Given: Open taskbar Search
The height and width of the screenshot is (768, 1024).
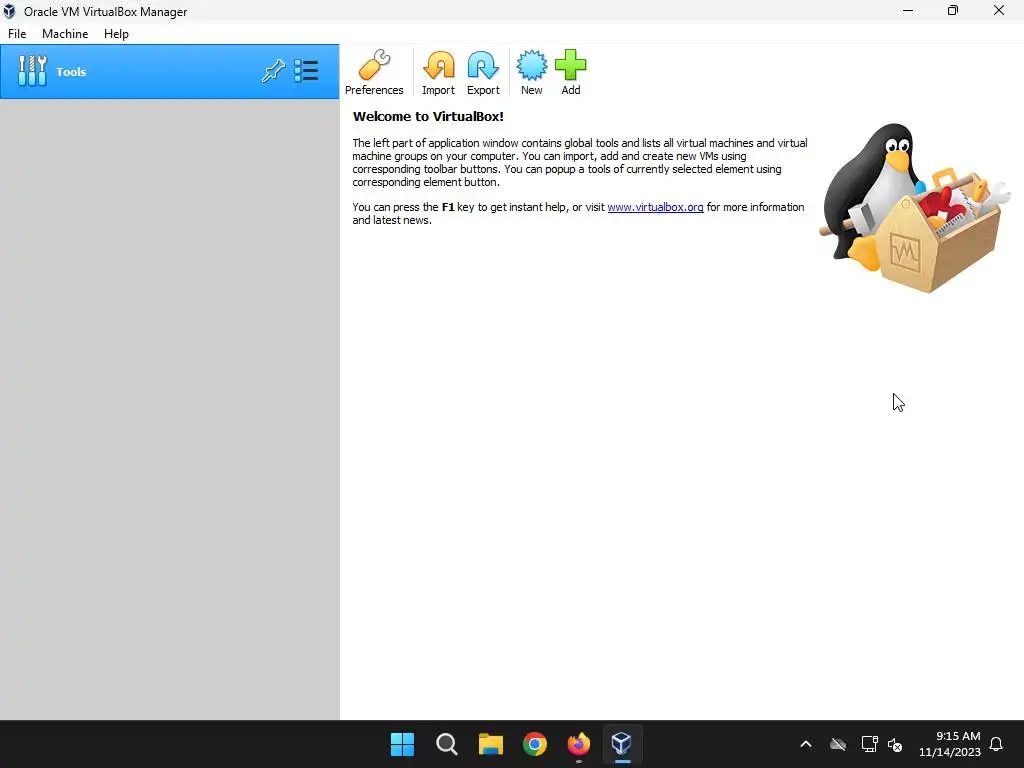Looking at the screenshot, I should point(447,744).
